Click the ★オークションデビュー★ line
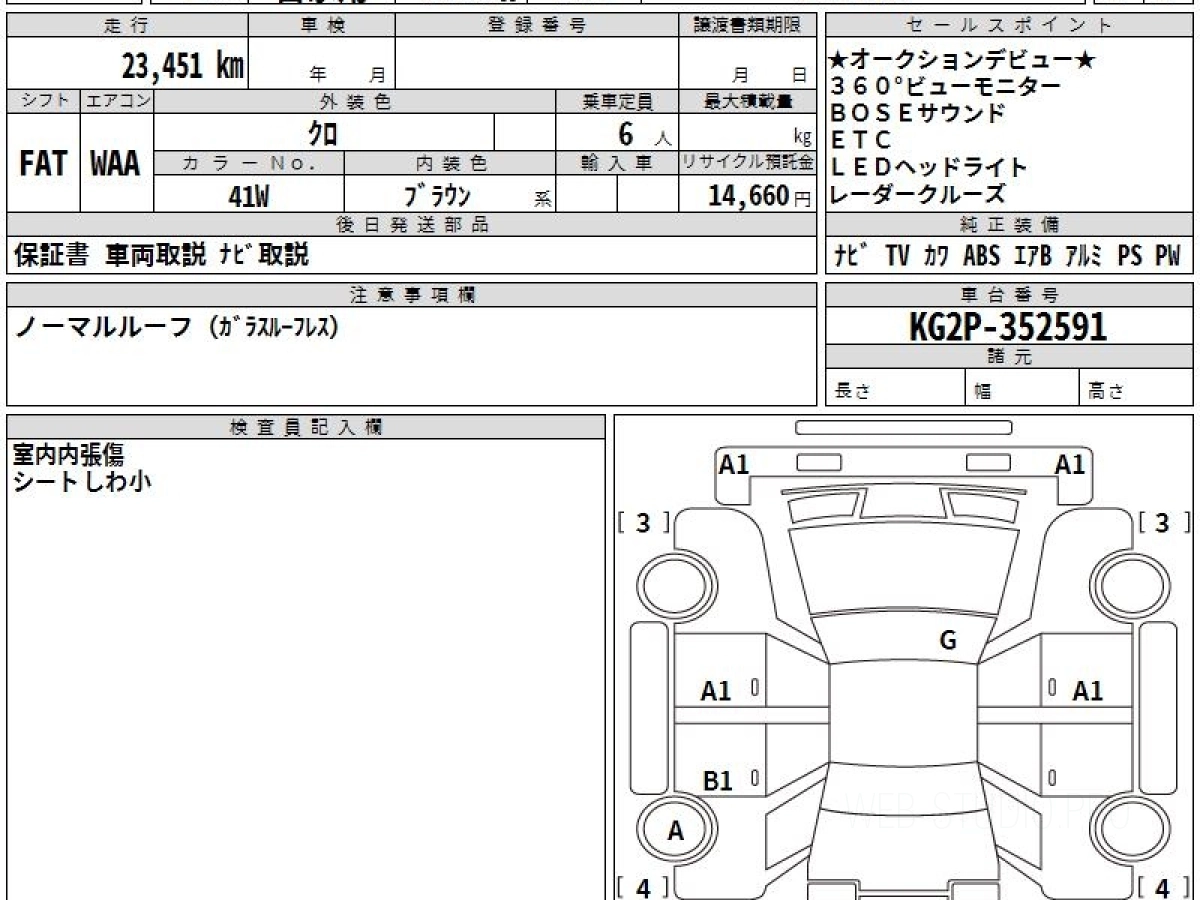 click(963, 60)
